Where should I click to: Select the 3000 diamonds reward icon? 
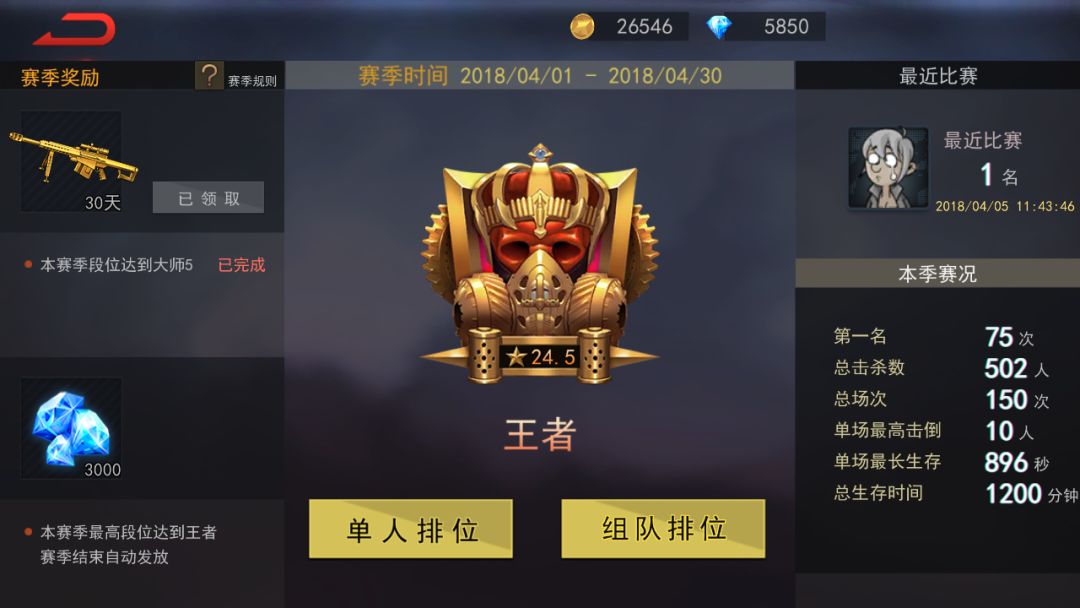coord(72,428)
